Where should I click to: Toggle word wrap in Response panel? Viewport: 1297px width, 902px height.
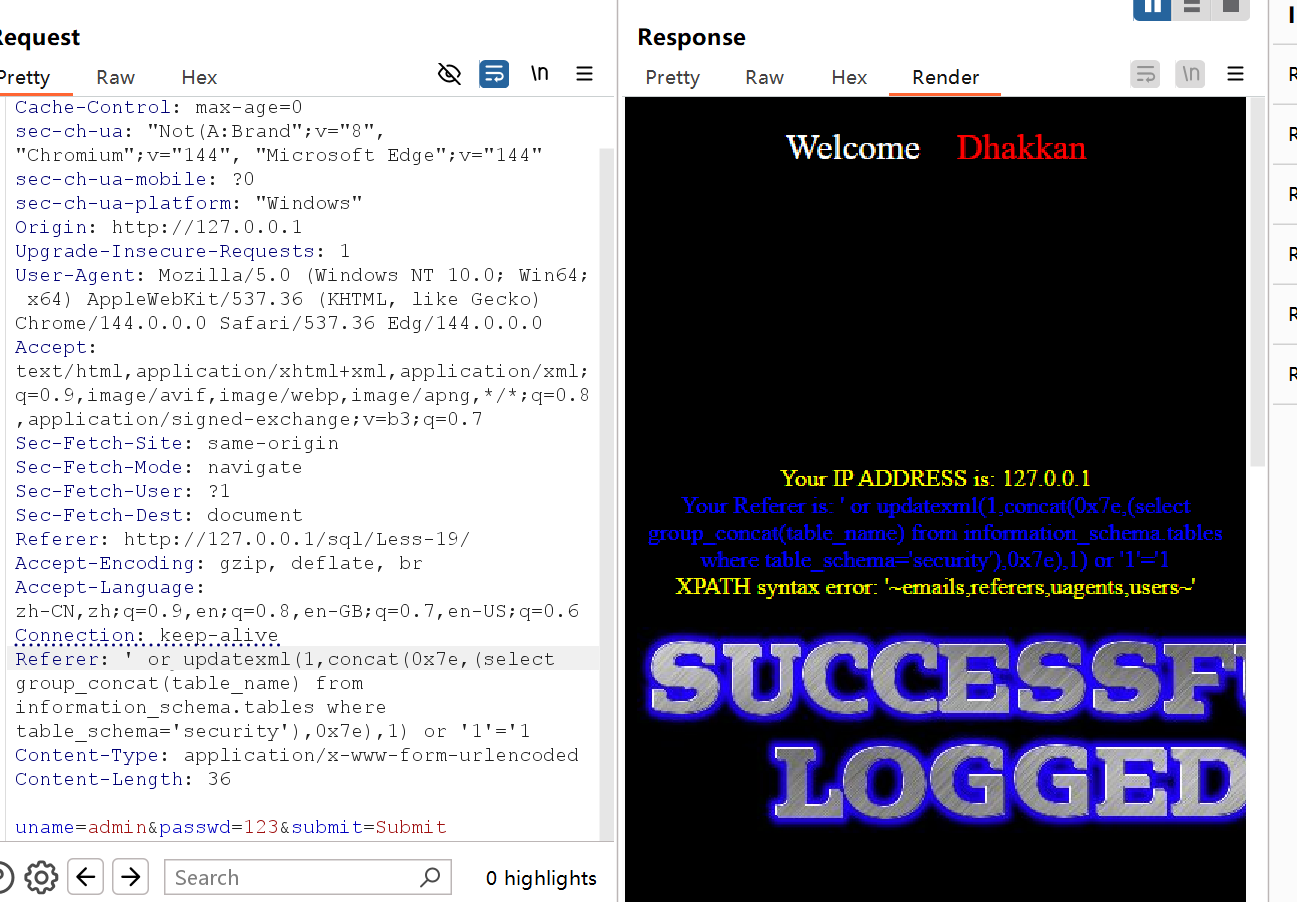[1145, 74]
